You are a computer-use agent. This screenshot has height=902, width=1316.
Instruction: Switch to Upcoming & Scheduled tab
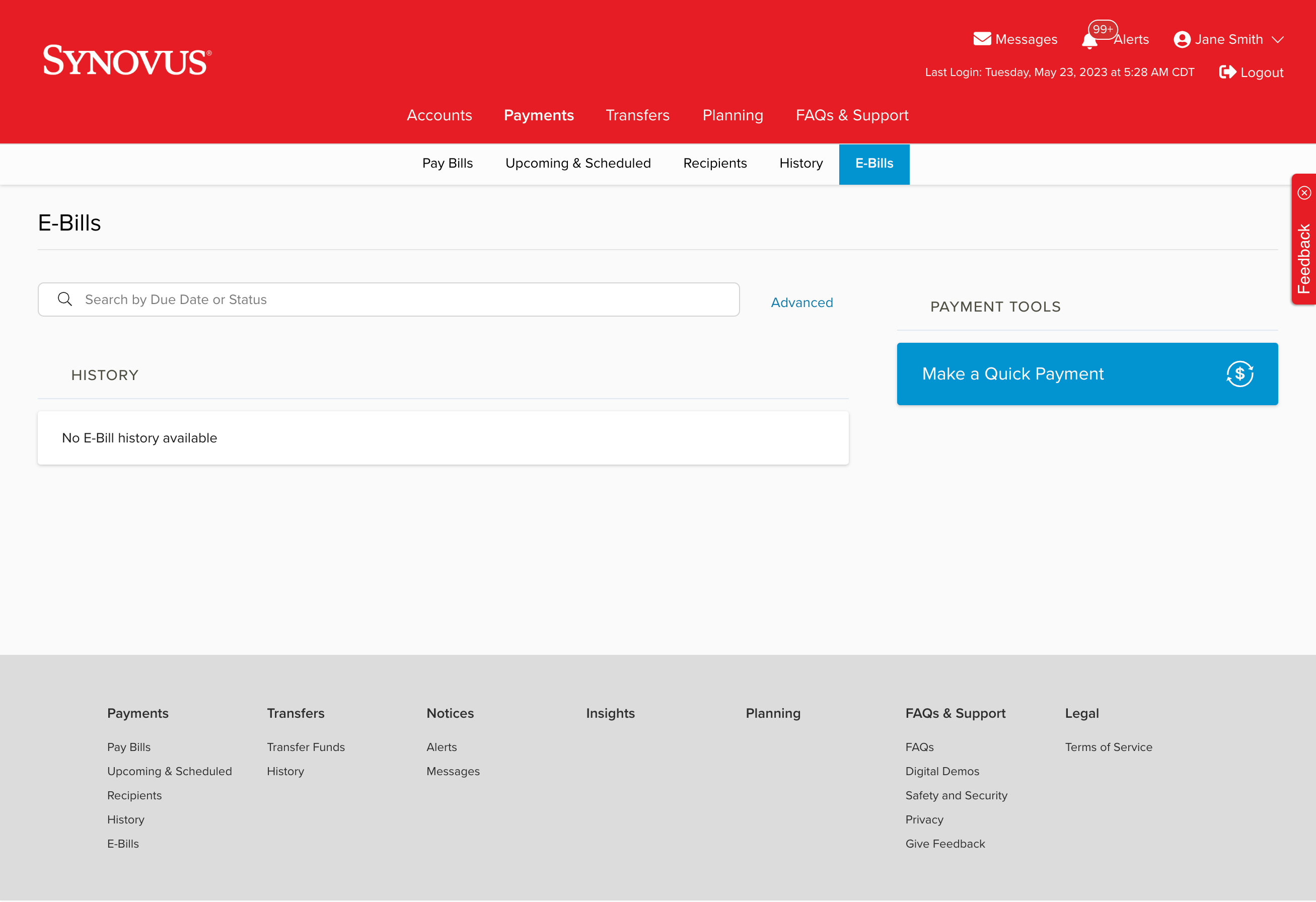coord(577,163)
